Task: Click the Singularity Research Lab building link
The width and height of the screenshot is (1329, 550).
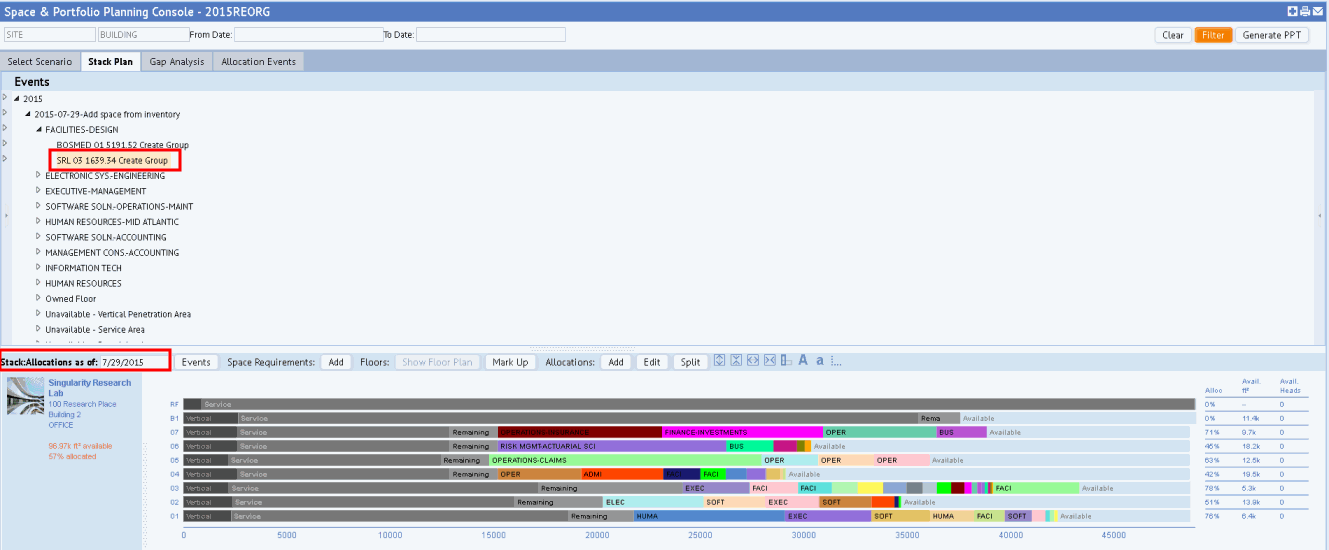Action: (x=90, y=388)
